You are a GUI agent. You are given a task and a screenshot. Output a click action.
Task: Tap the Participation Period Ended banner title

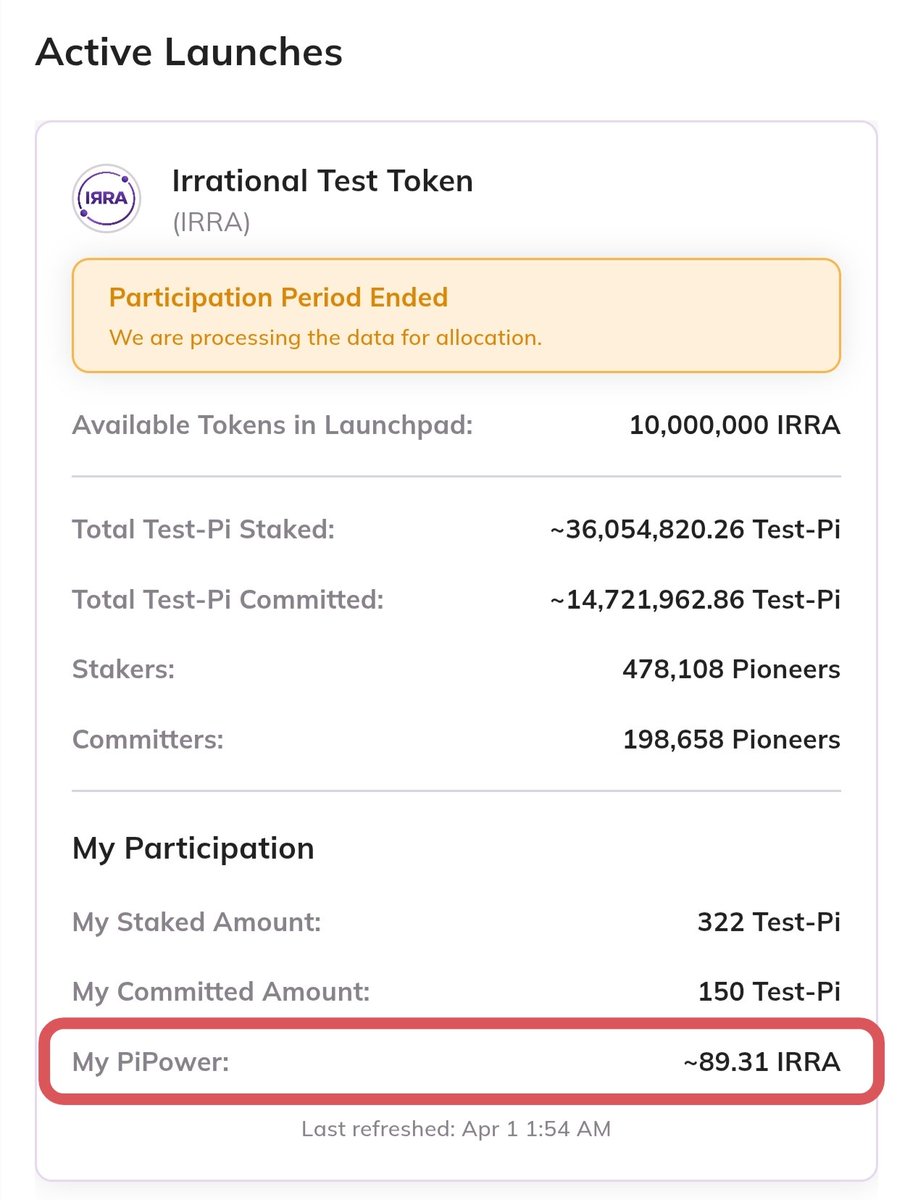coord(278,297)
